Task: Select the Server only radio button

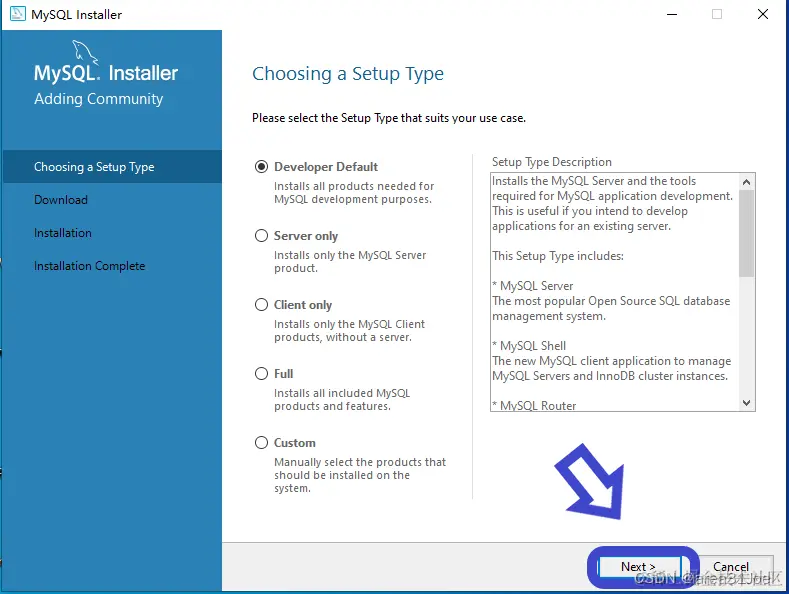Action: pos(261,236)
